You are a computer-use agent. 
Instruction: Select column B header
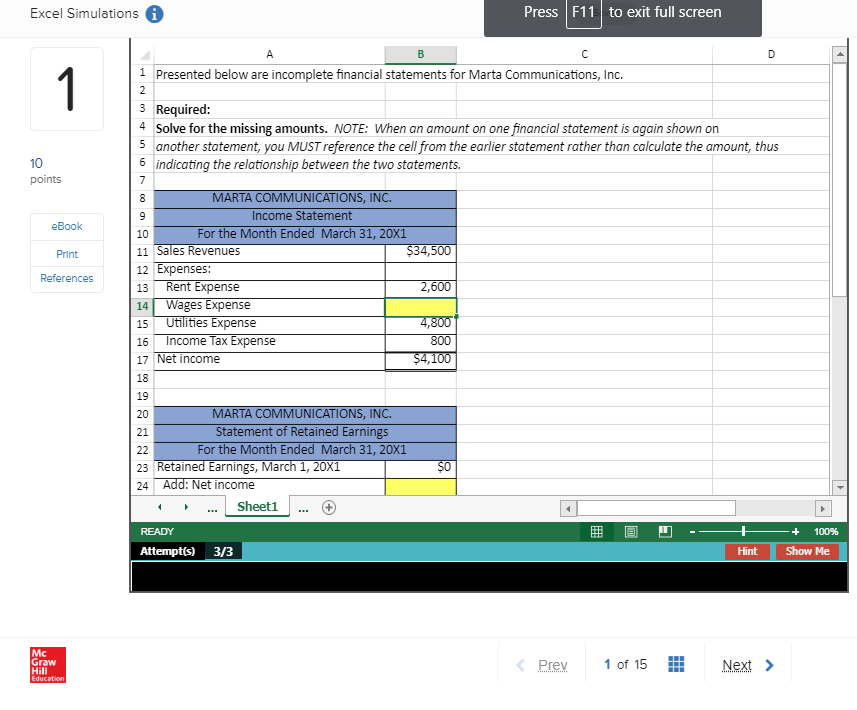(x=420, y=55)
